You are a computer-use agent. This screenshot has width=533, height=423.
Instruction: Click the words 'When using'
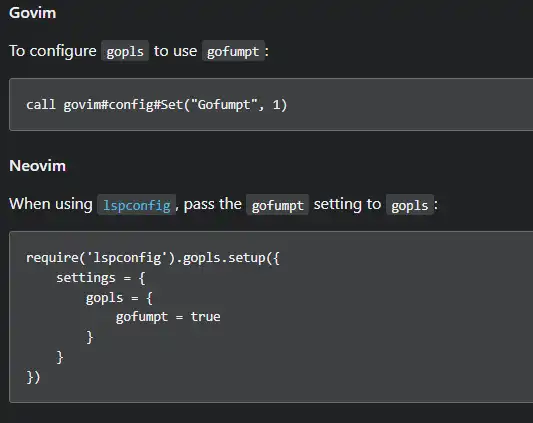pyautogui.click(x=51, y=204)
